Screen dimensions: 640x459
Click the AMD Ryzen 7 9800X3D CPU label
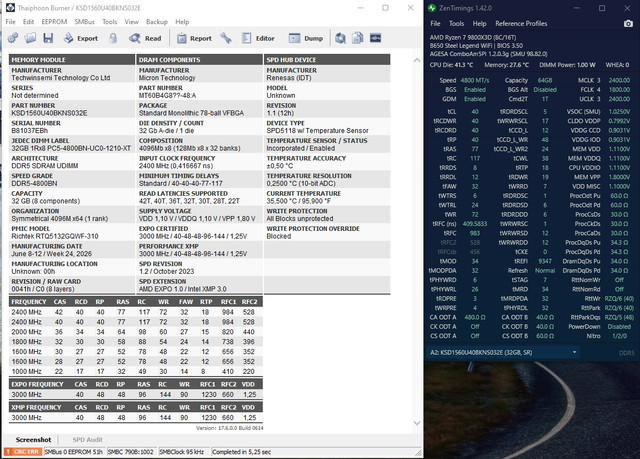pyautogui.click(x=473, y=38)
